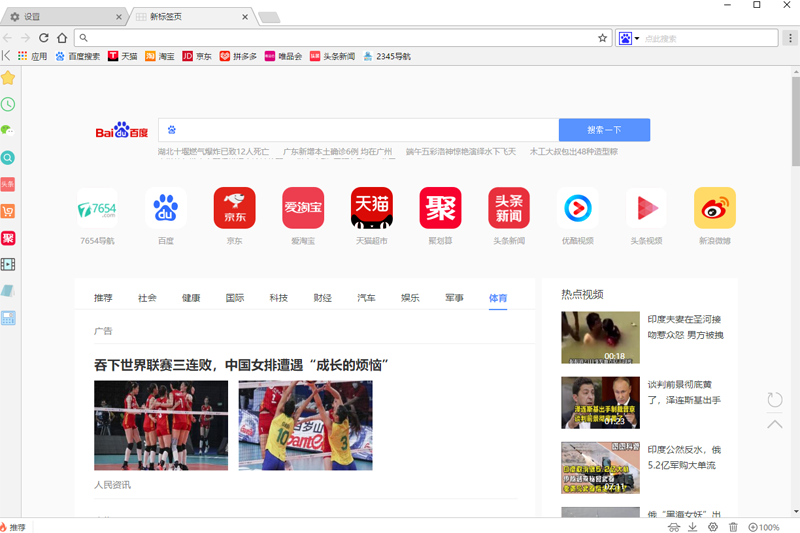800x533 pixels.
Task: Open the shopping cart sidebar icon
Action: point(8,211)
